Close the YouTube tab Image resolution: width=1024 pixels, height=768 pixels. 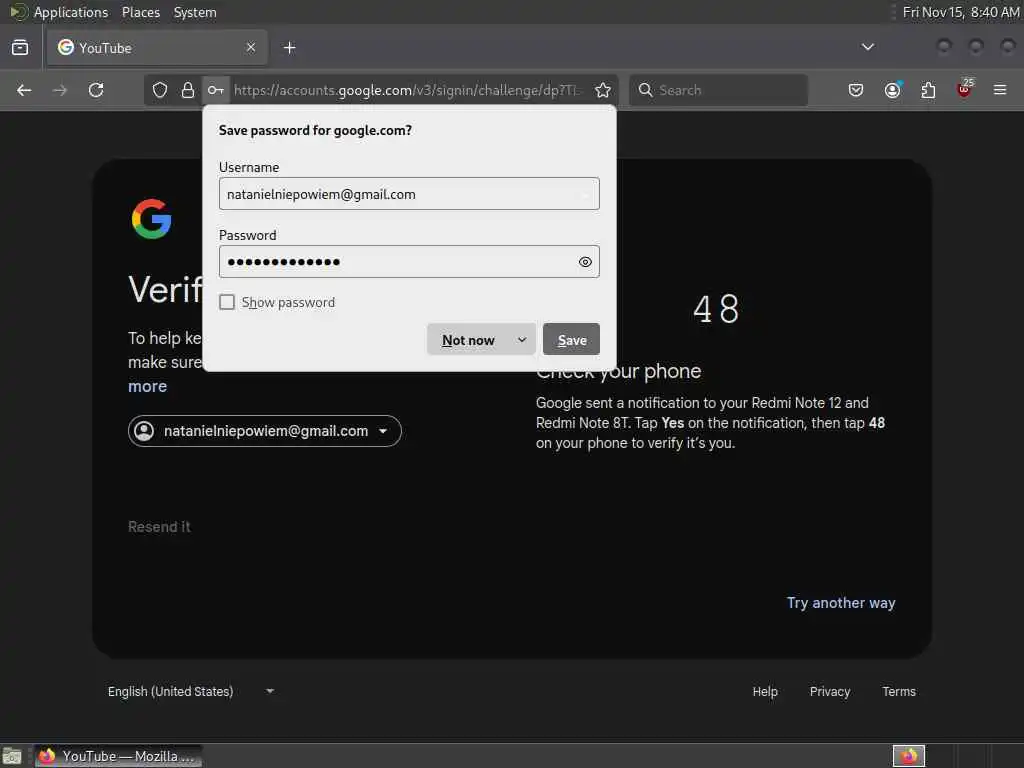(x=251, y=47)
